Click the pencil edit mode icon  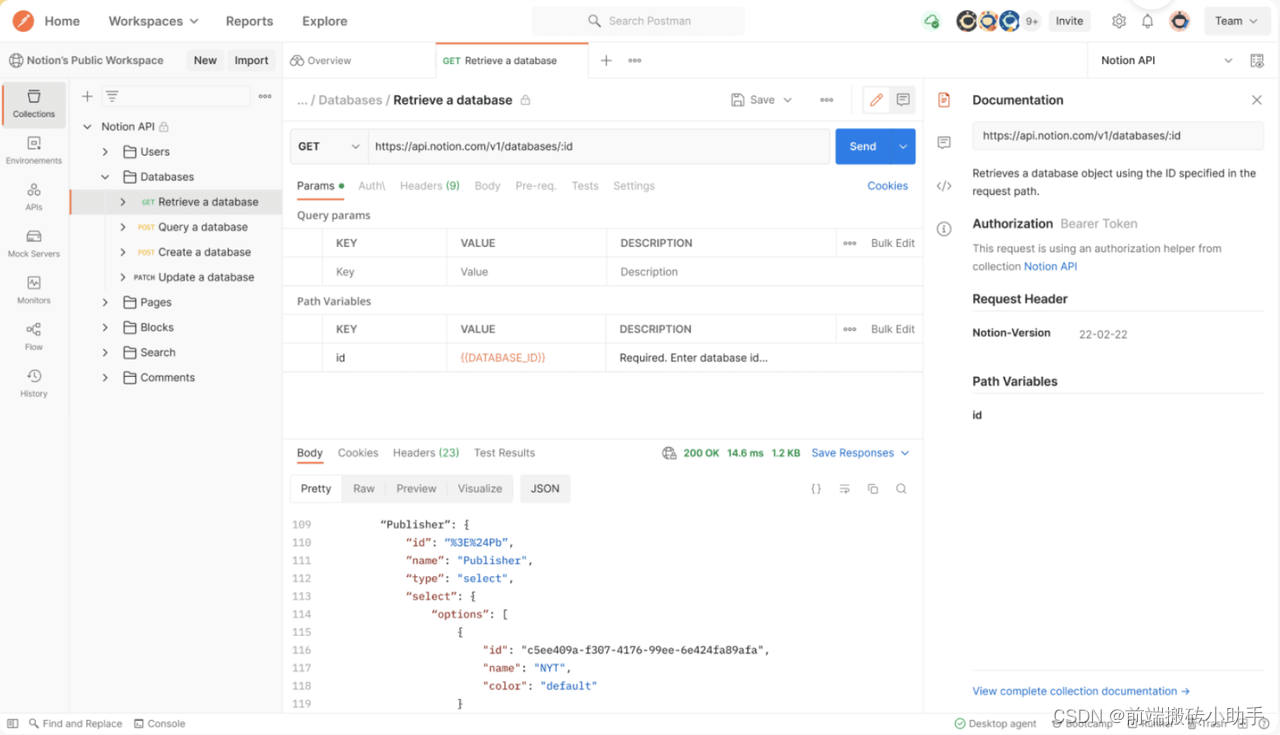876,100
